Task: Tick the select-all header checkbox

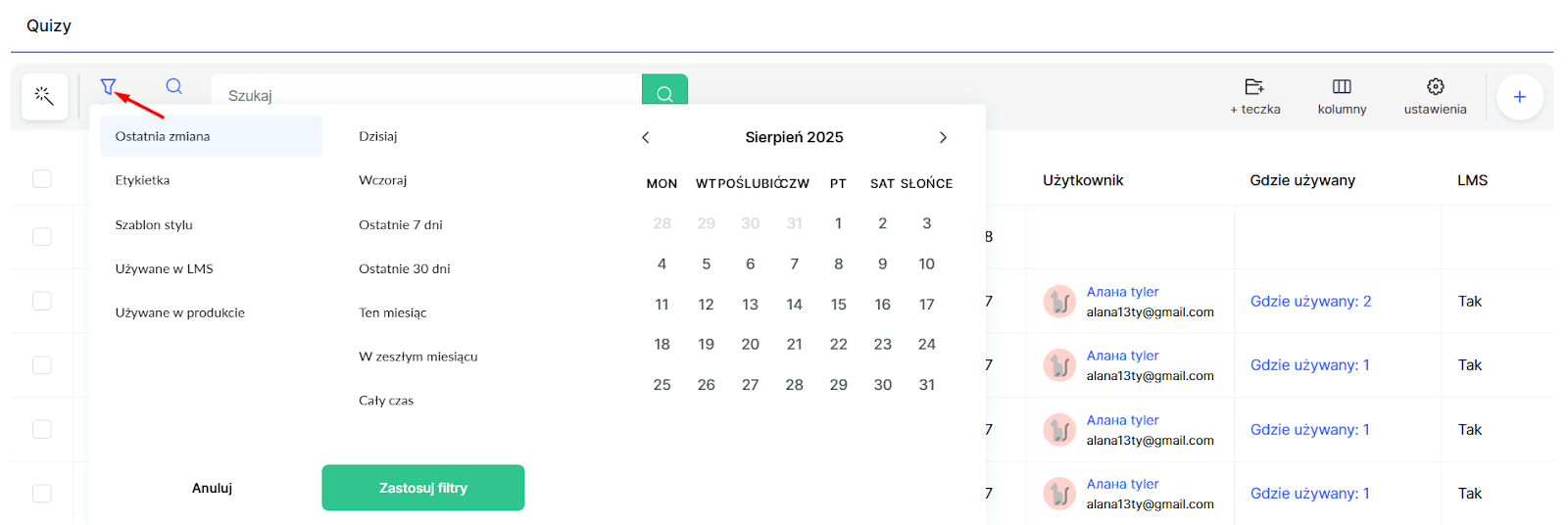Action: 42,179
